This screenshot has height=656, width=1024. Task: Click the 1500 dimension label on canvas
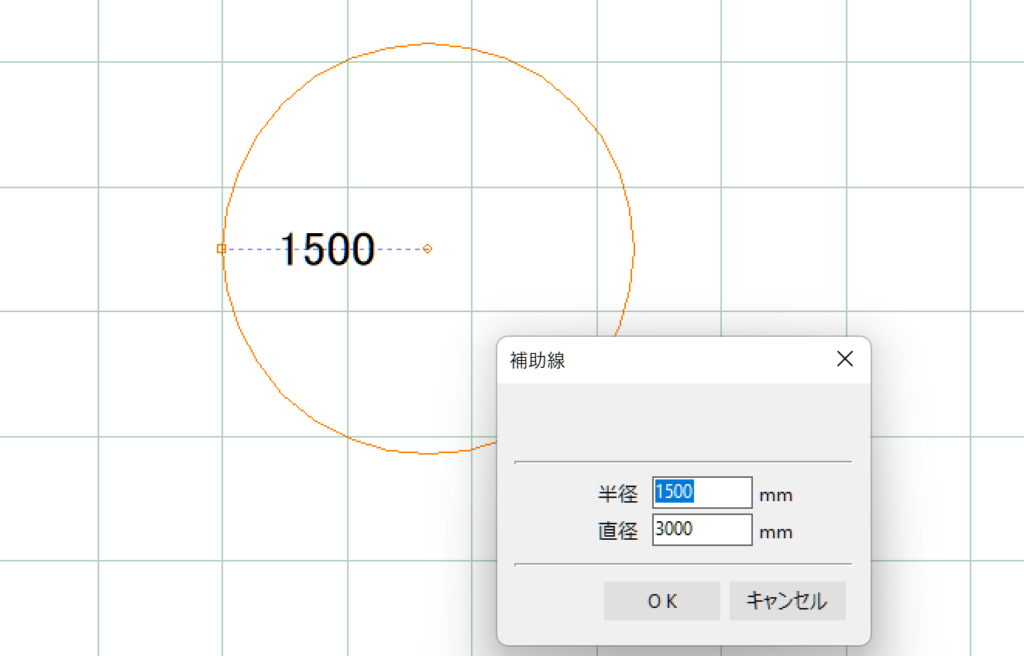coord(327,250)
